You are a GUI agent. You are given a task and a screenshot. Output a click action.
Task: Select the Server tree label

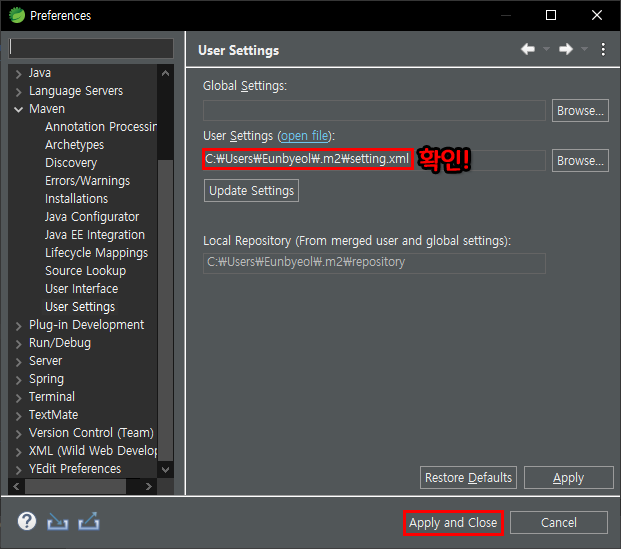[46, 361]
